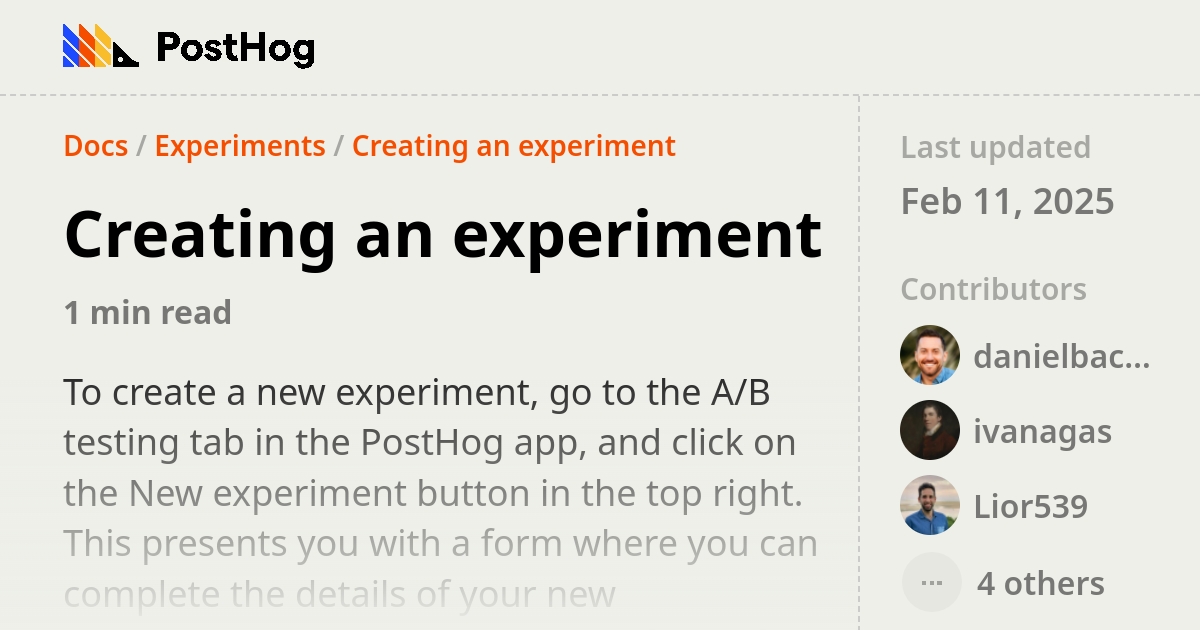Click the Contributors heading
Screen dimensions: 1200x630
(993, 289)
